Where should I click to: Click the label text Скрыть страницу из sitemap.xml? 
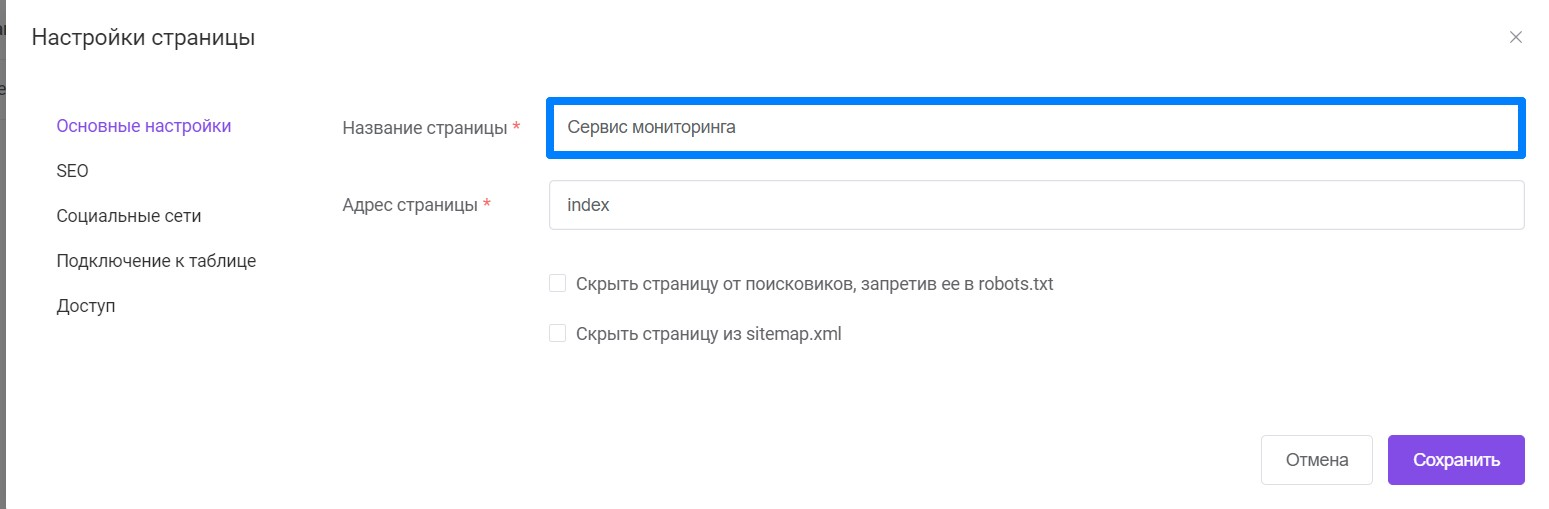click(709, 334)
